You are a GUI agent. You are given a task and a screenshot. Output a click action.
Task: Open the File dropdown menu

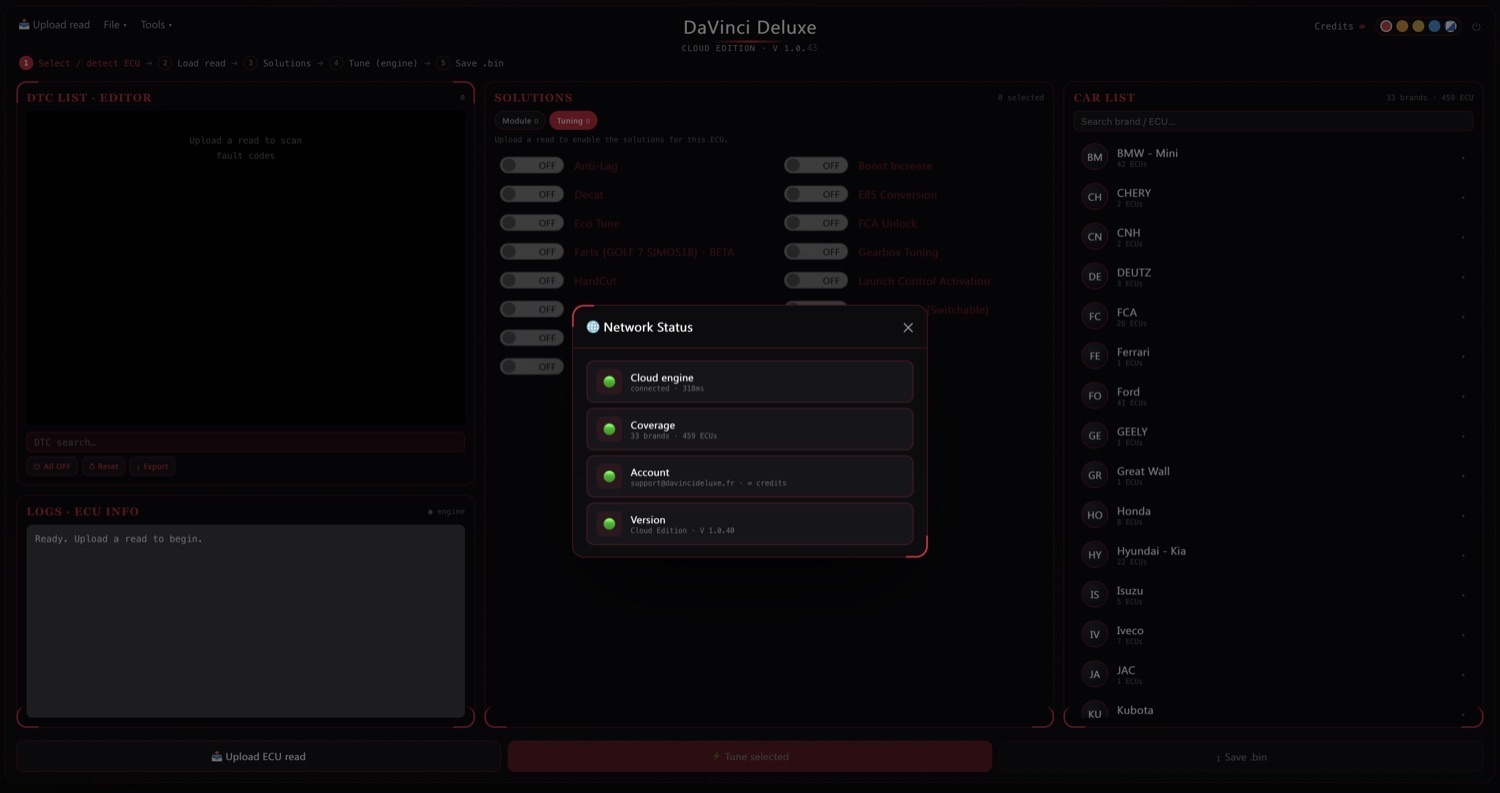pos(115,25)
